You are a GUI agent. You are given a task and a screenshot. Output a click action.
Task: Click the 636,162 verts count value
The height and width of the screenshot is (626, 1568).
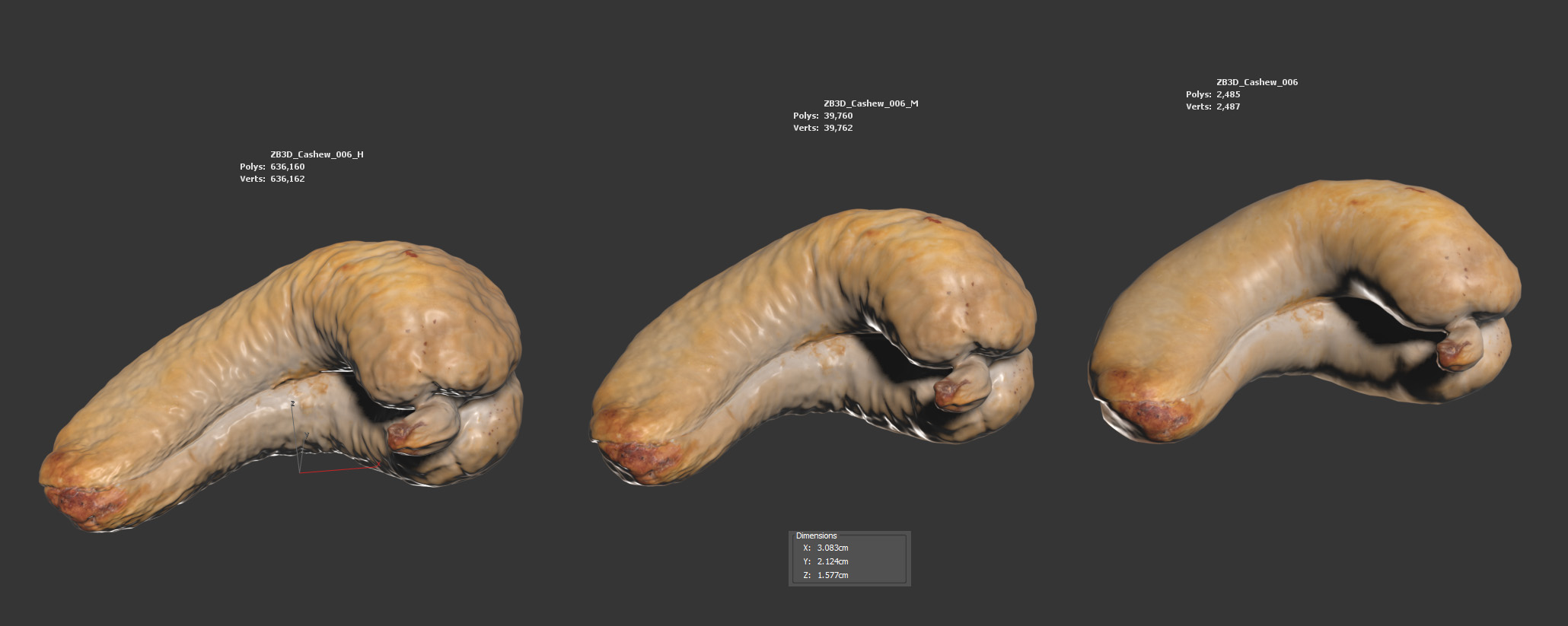click(288, 179)
